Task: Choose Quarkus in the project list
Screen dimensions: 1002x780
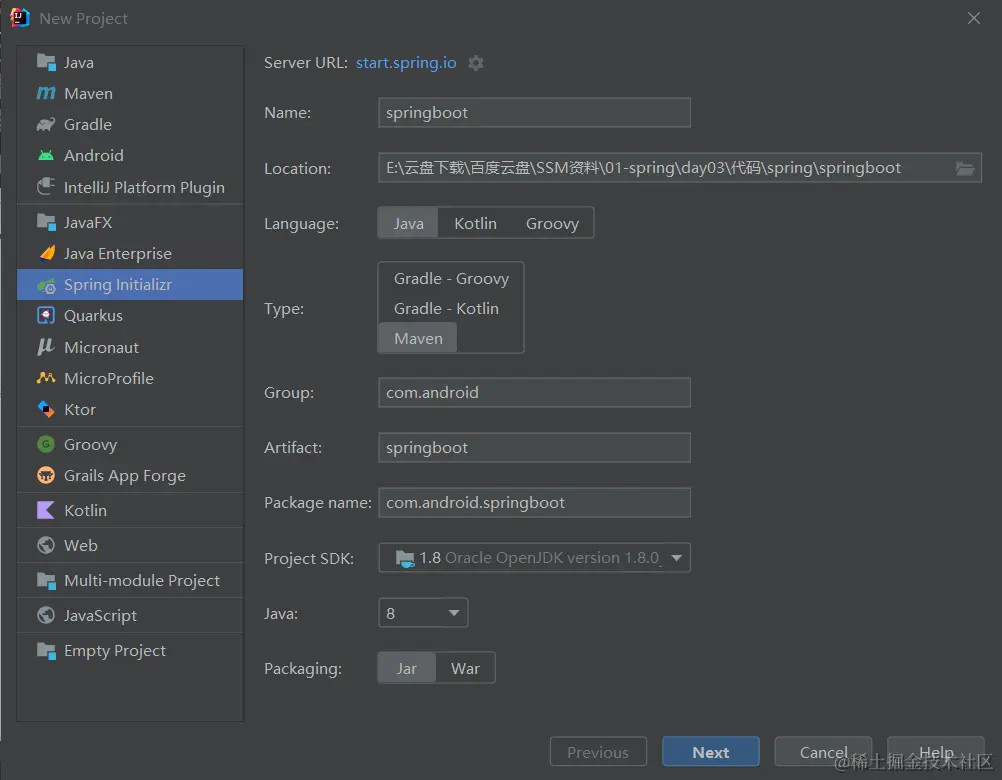Action: click(130, 316)
